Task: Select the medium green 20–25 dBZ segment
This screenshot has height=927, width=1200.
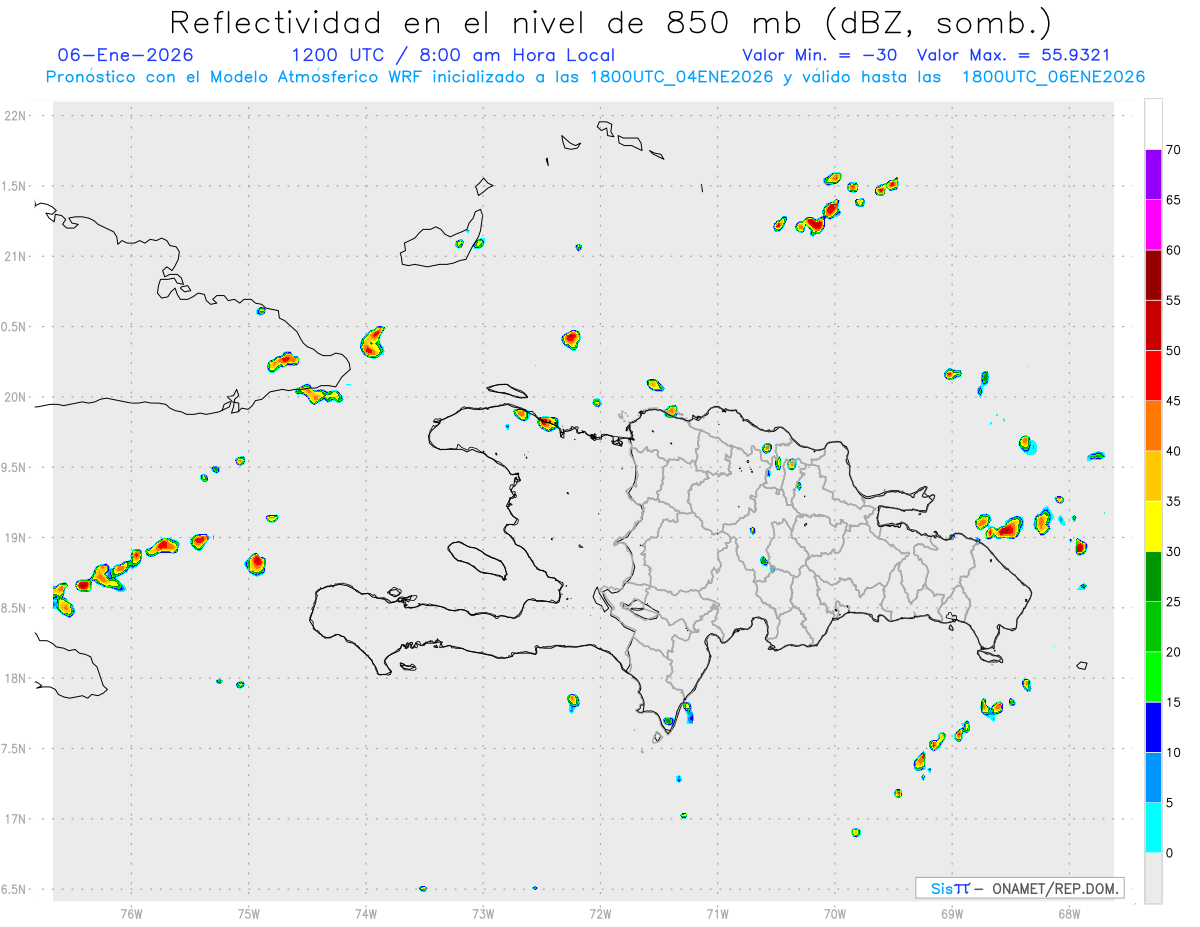Action: click(1153, 627)
